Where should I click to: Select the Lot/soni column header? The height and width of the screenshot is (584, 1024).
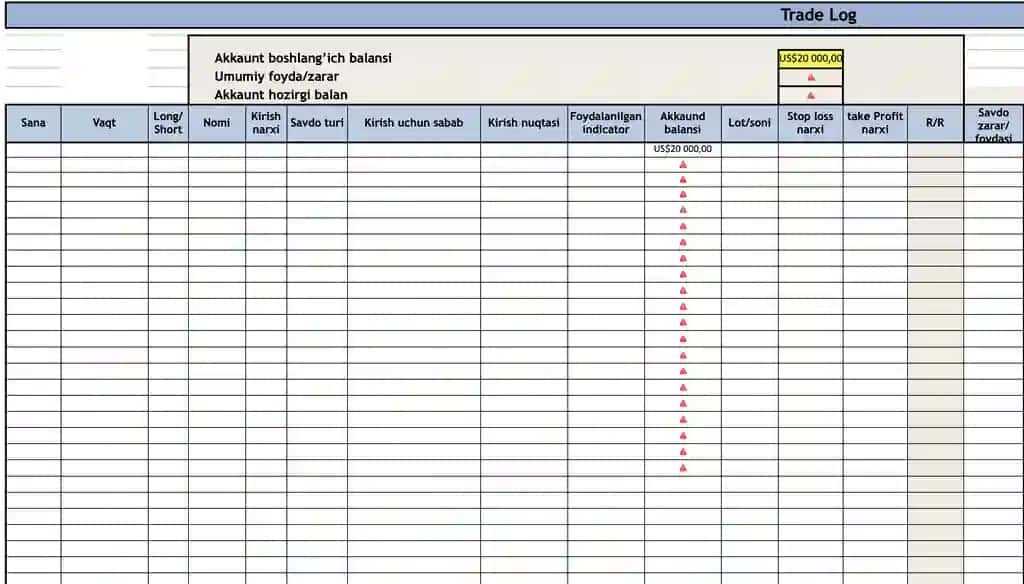click(750, 123)
